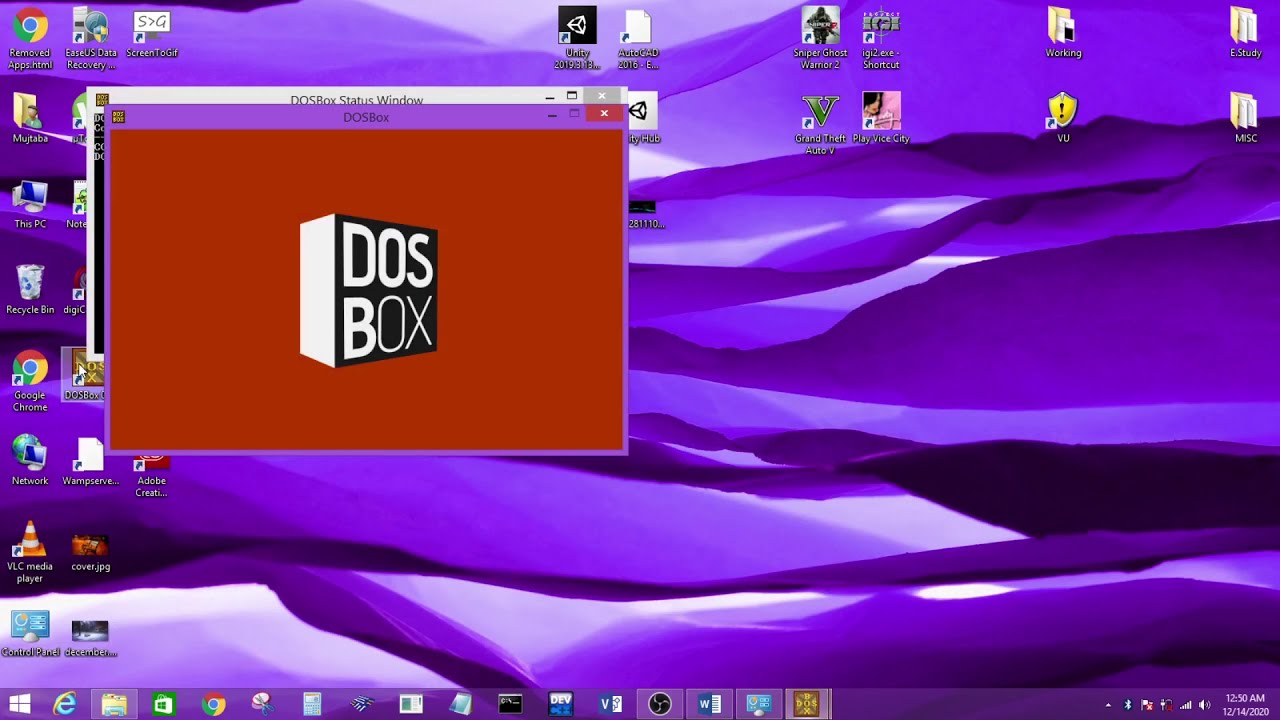Select the Google Chrome desktop shortcut
Image resolution: width=1280 pixels, height=720 pixels.
pos(30,382)
